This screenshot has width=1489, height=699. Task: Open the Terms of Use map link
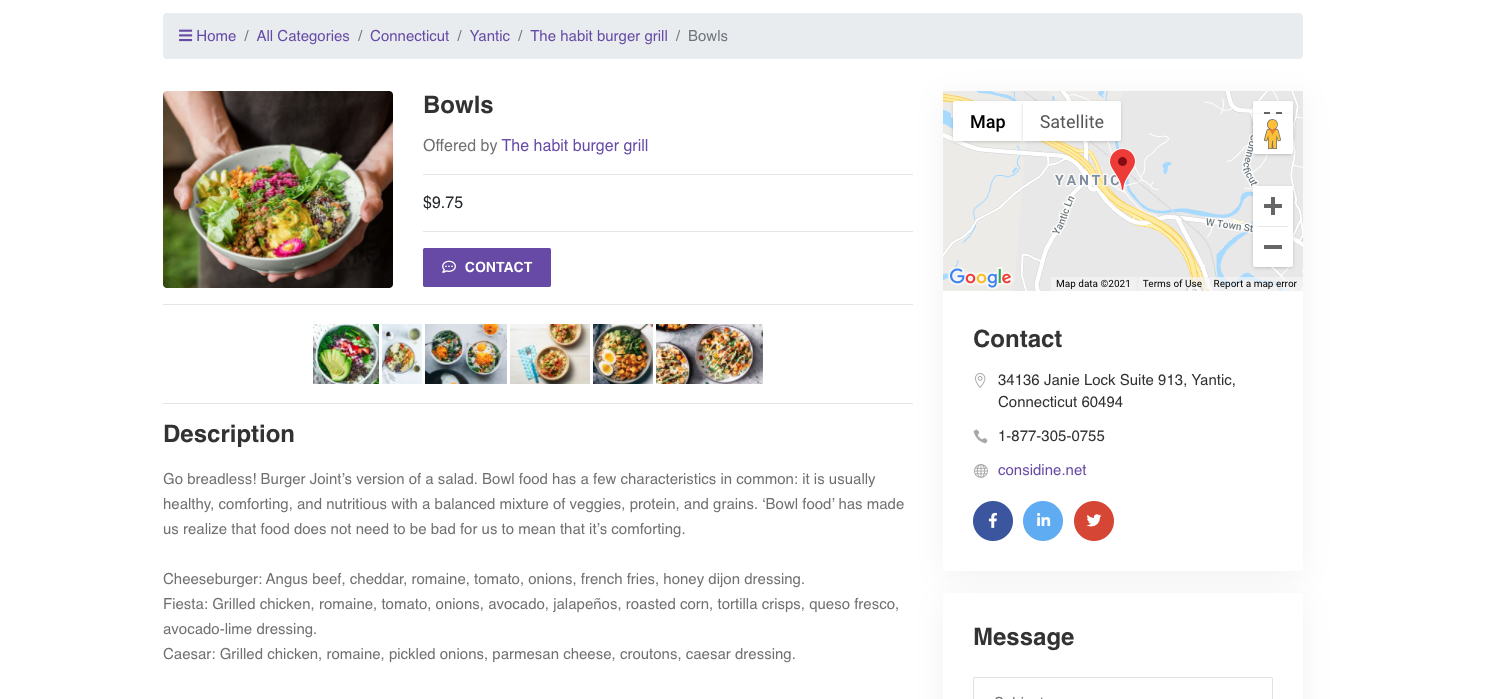1172,284
